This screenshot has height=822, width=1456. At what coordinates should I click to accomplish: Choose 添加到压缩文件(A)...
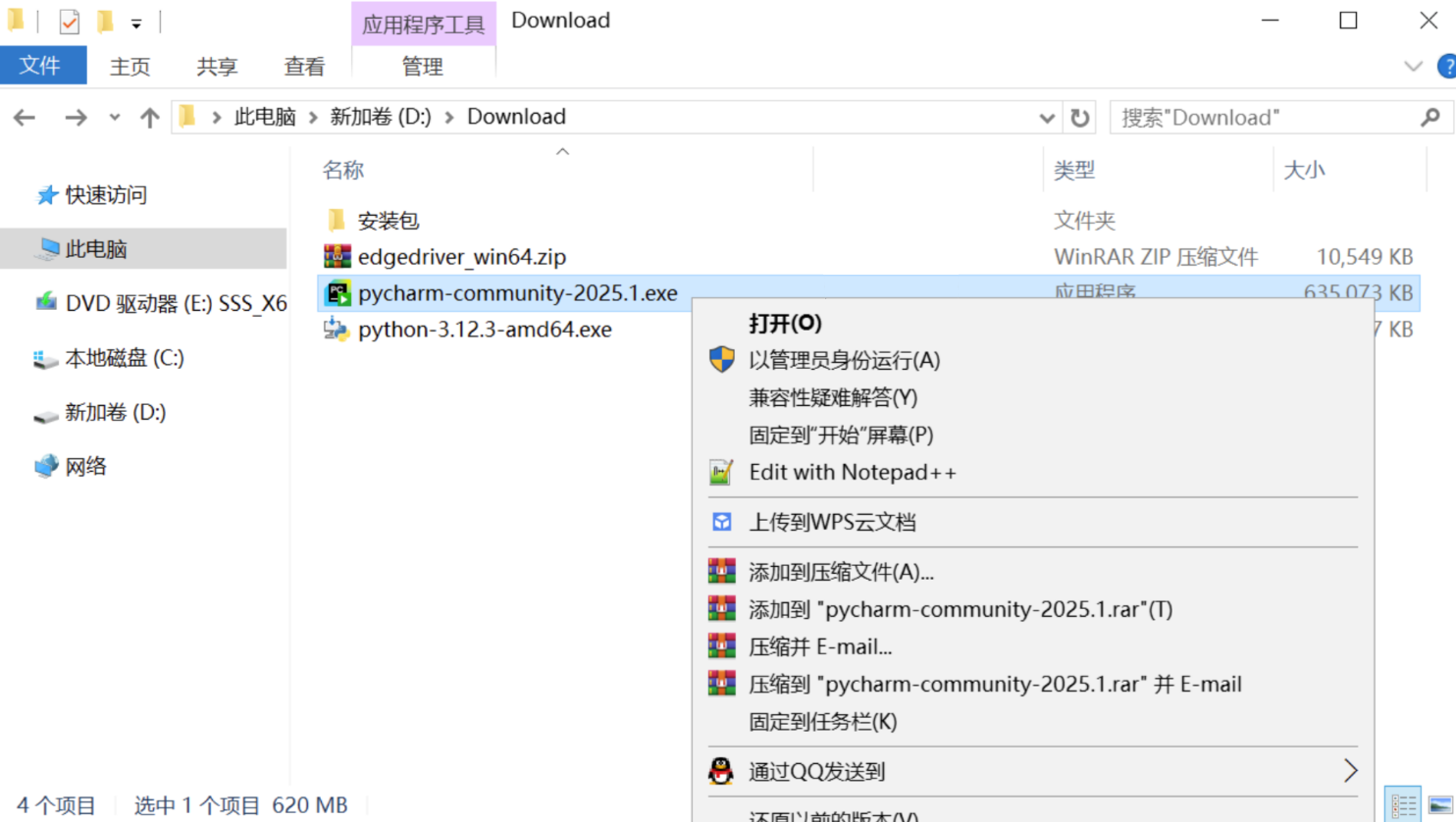(x=842, y=572)
